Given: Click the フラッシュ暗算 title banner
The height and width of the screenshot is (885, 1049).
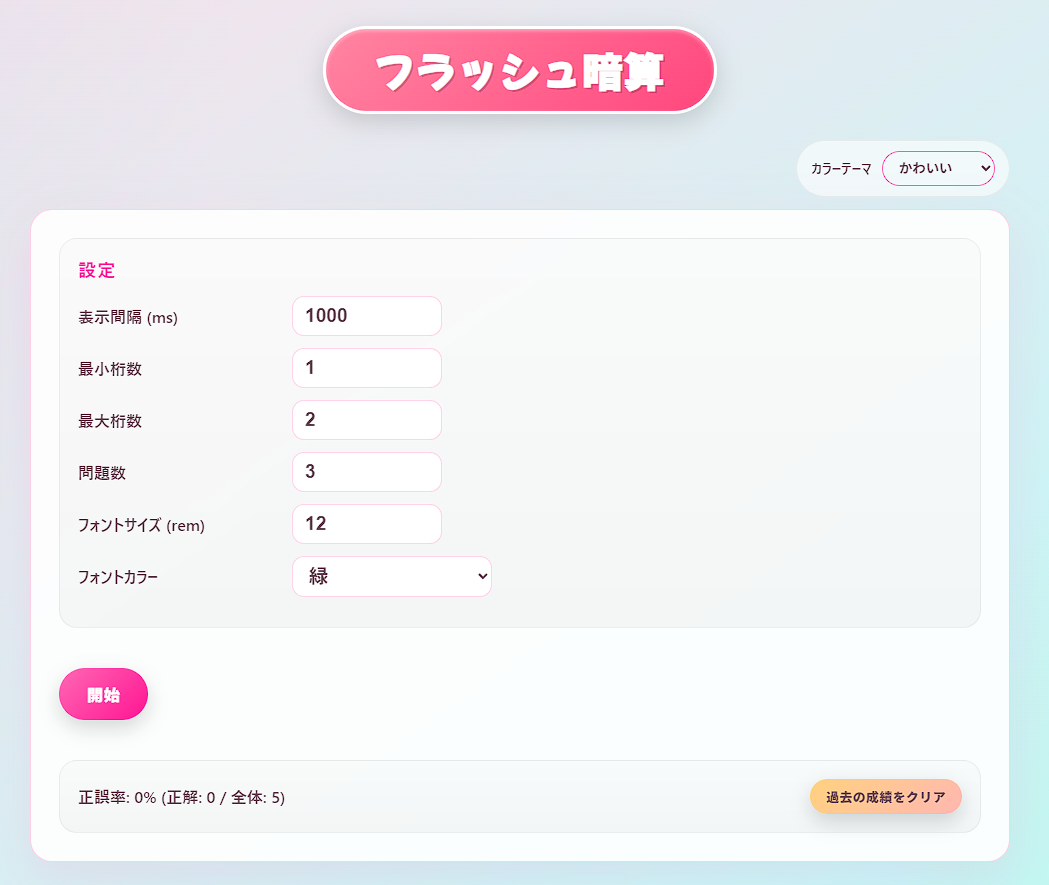Looking at the screenshot, I should click(520, 70).
